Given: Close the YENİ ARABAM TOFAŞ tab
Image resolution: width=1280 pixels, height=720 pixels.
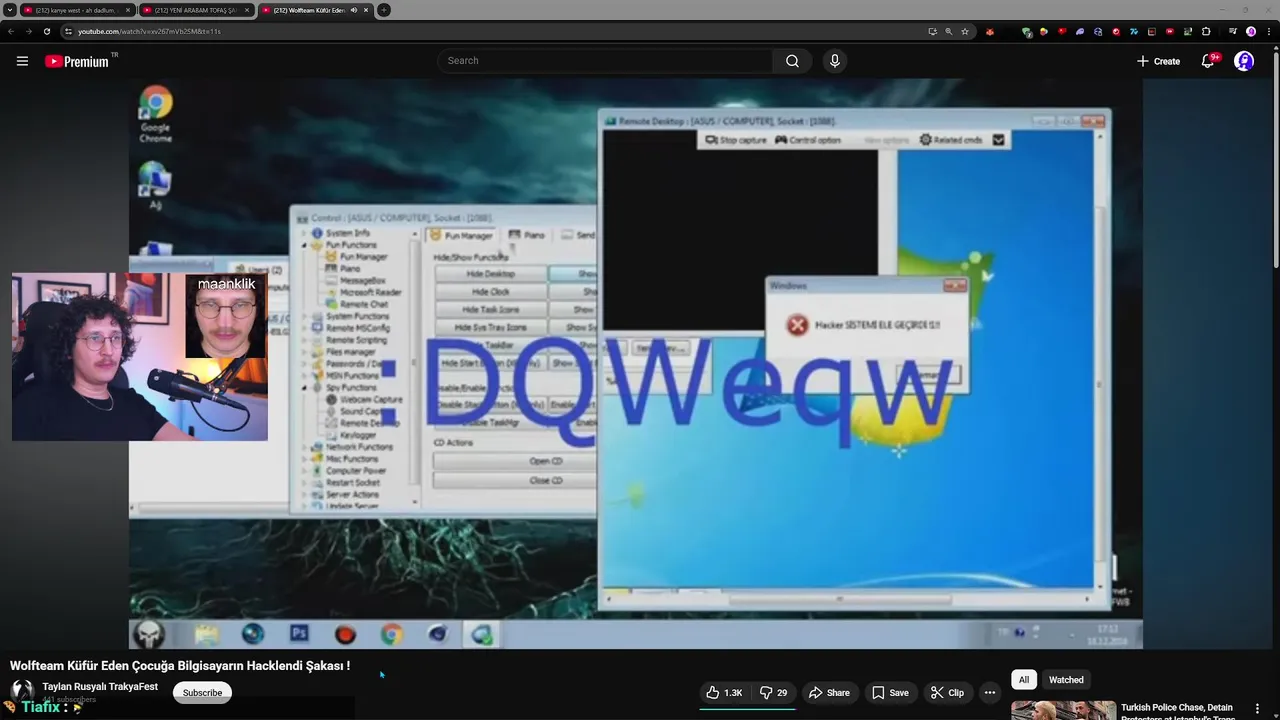Looking at the screenshot, I should pyautogui.click(x=247, y=10).
